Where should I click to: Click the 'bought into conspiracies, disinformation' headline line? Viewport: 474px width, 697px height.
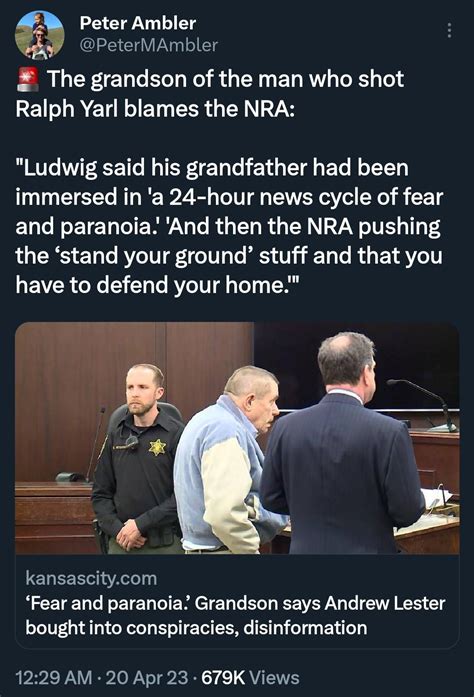(197, 628)
